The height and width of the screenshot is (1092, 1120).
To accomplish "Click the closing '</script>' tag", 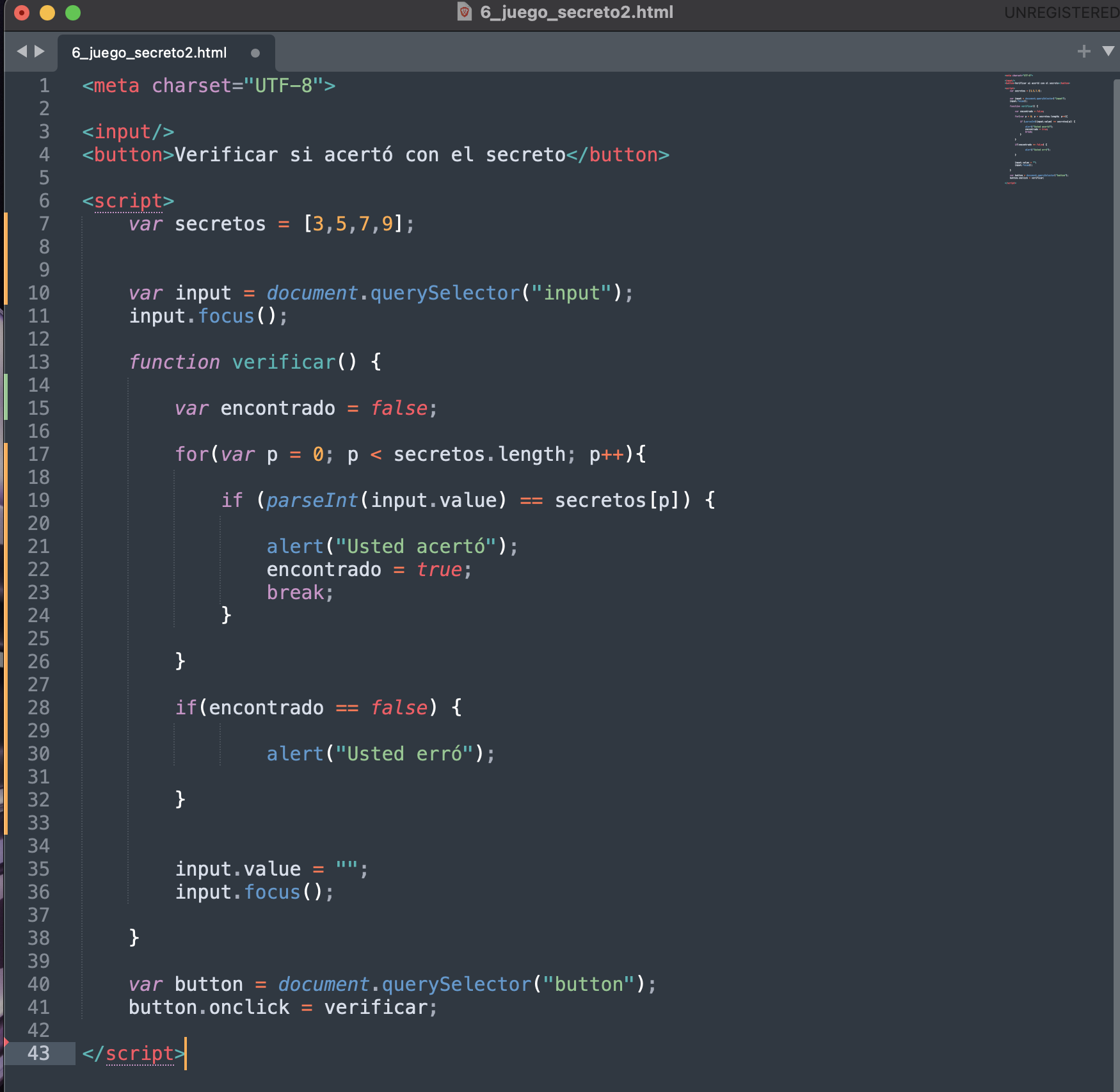I will click(x=134, y=1053).
